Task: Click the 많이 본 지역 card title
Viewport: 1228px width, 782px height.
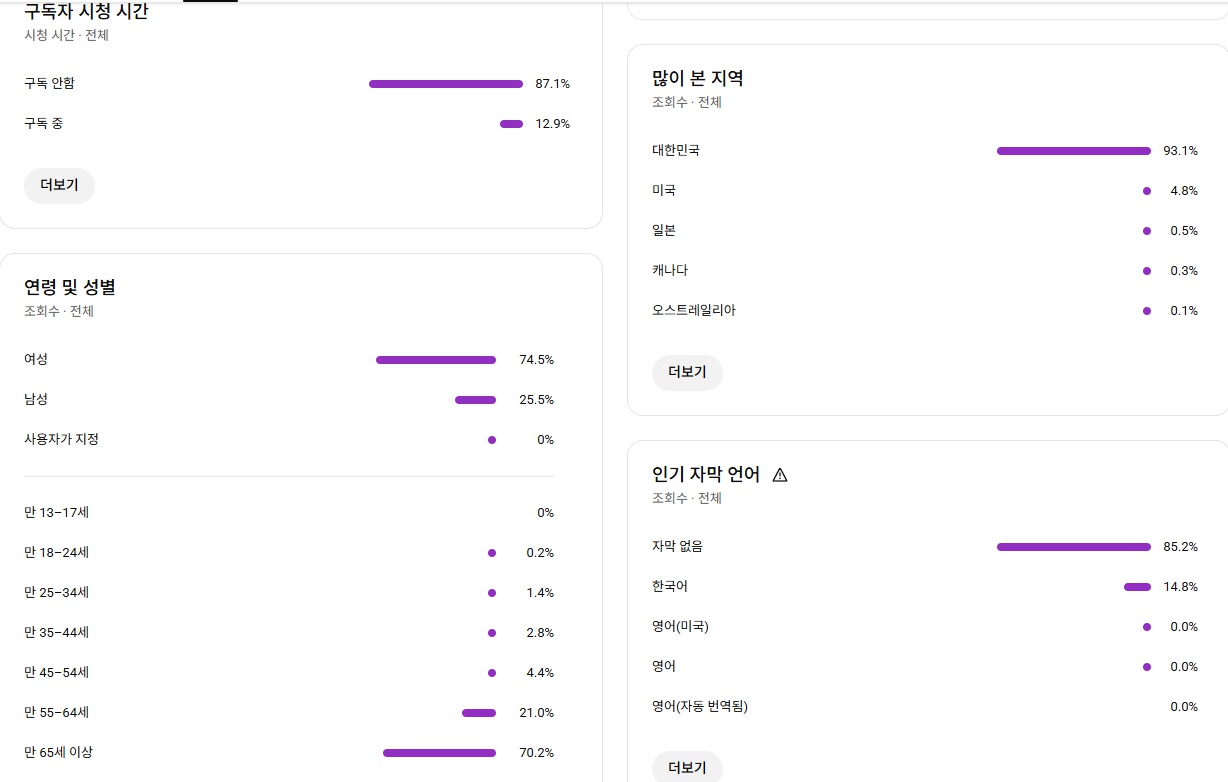Action: 697,79
